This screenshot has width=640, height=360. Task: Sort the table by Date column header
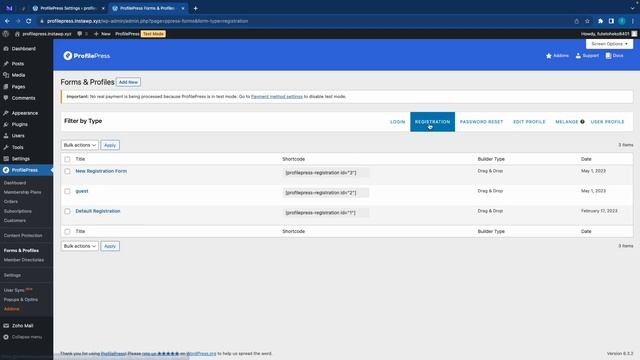(x=586, y=159)
